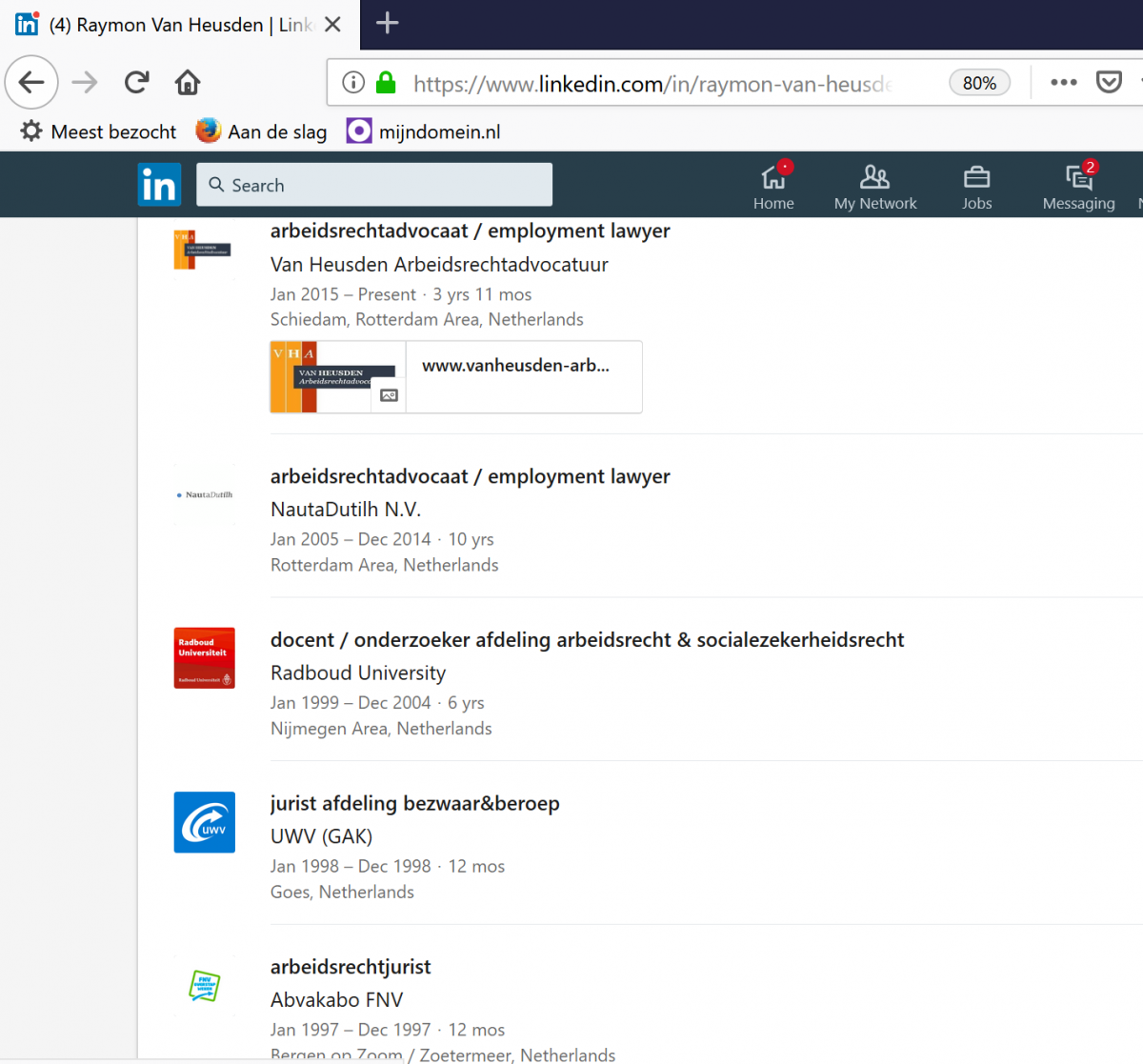This screenshot has height=1064, width=1143.
Task: Click the LinkedIn search field
Action: coord(373,184)
